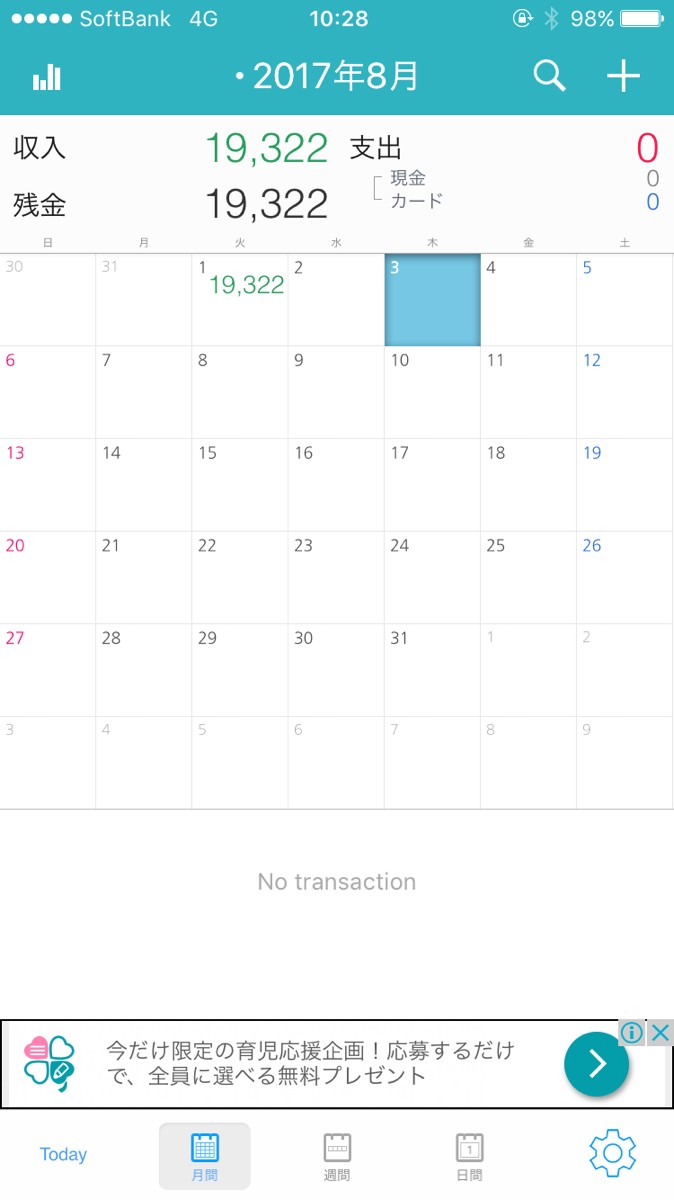Image resolution: width=674 pixels, height=1200 pixels.
Task: Tap the ad arrow button
Action: click(x=596, y=1064)
